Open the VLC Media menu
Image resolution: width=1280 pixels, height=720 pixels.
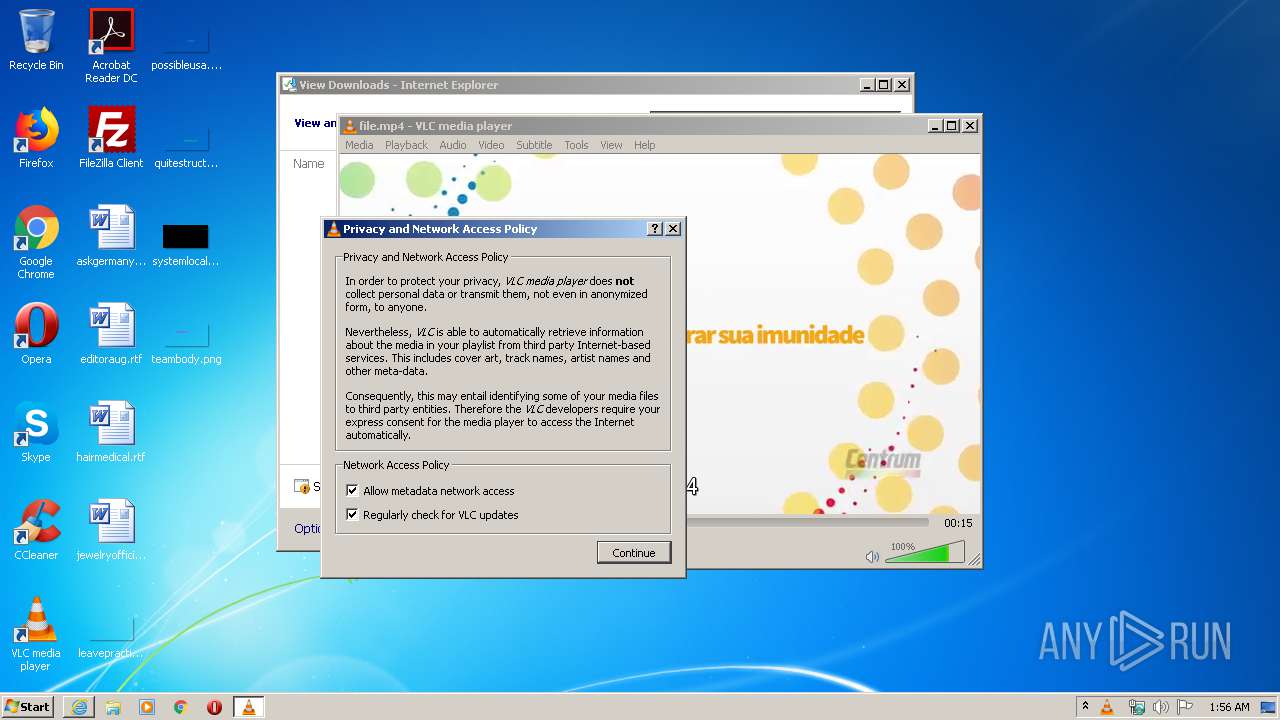[359, 145]
